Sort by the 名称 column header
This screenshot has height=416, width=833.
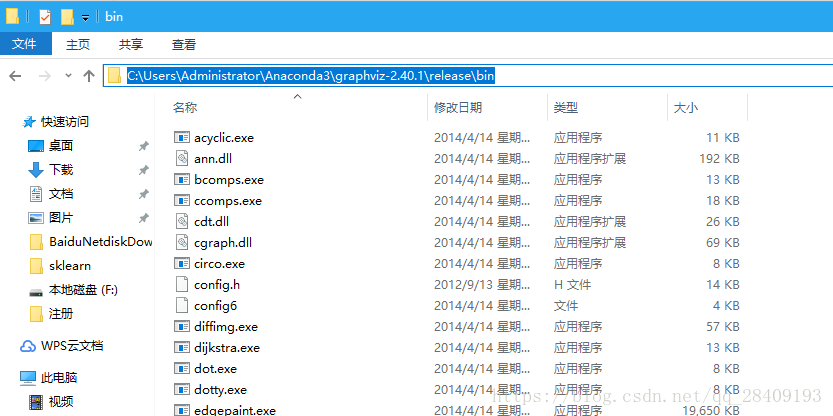pyautogui.click(x=185, y=108)
